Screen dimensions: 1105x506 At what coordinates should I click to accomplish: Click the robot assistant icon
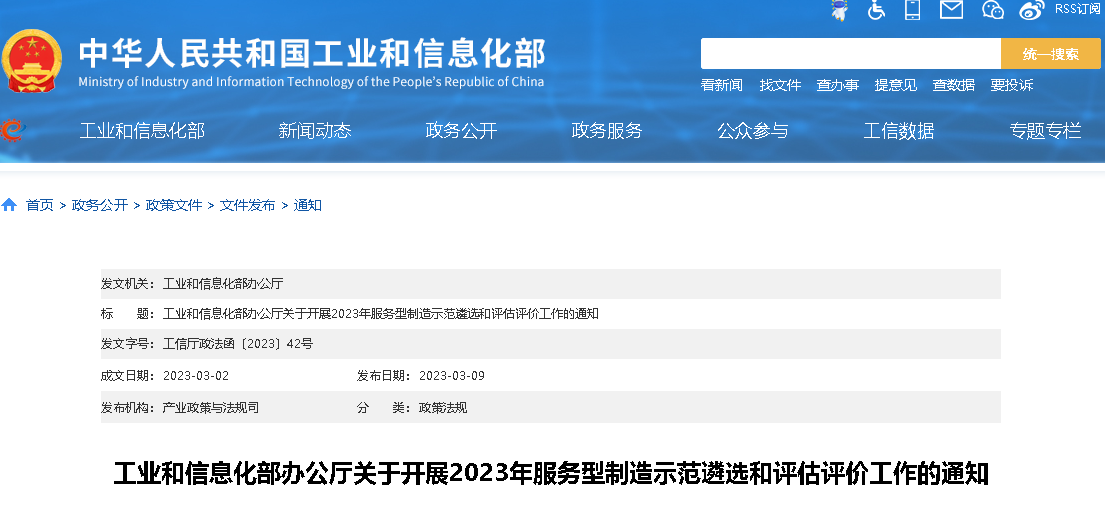pos(839,10)
